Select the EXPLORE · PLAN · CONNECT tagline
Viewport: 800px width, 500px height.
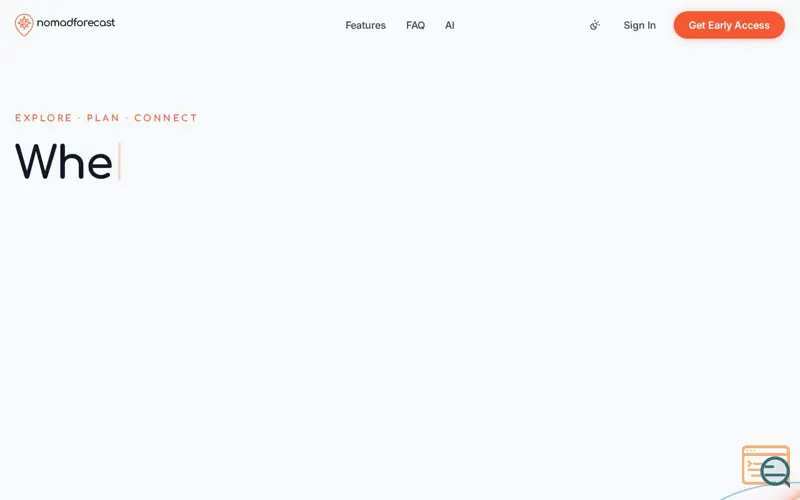tap(106, 118)
